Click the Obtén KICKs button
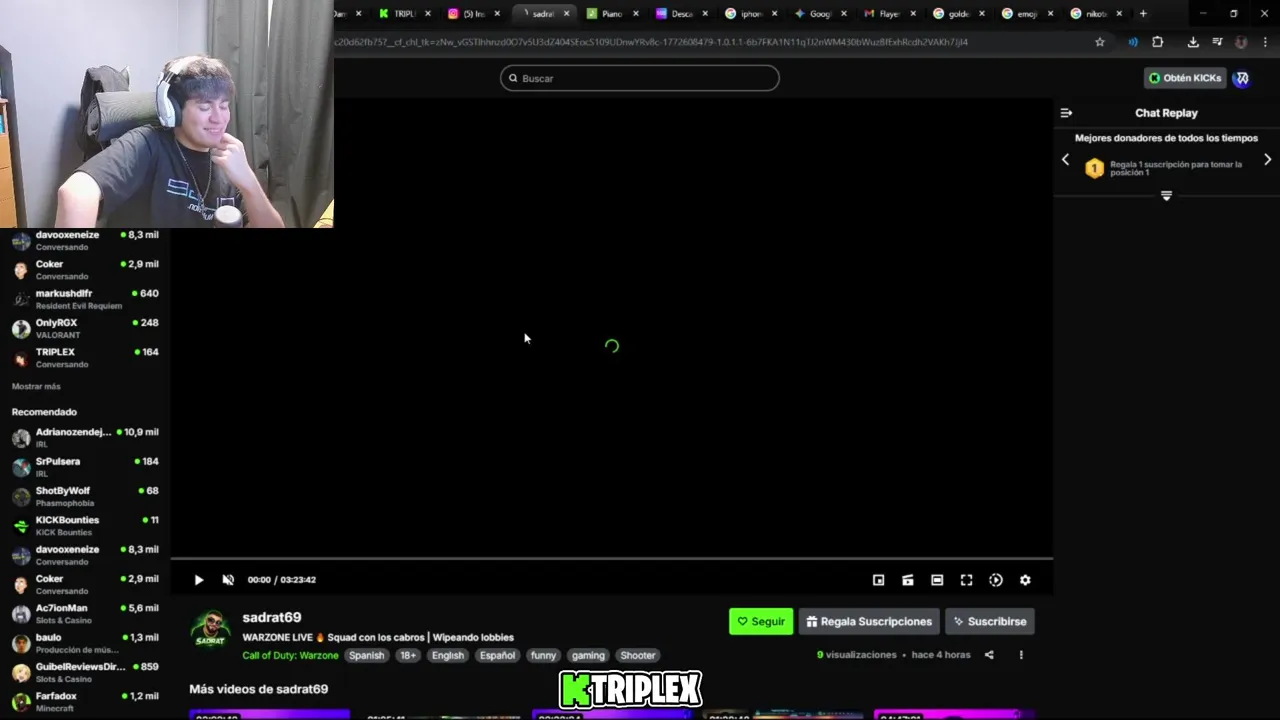The image size is (1280, 720). coord(1185,78)
